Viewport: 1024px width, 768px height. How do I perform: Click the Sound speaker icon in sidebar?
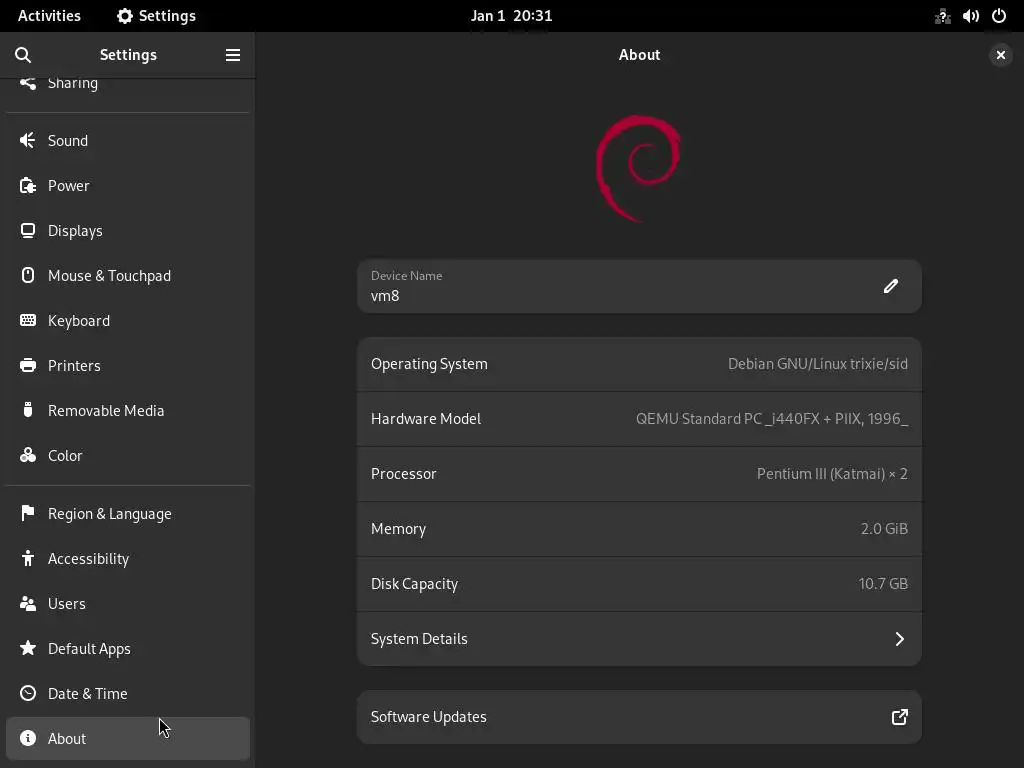coord(27,140)
